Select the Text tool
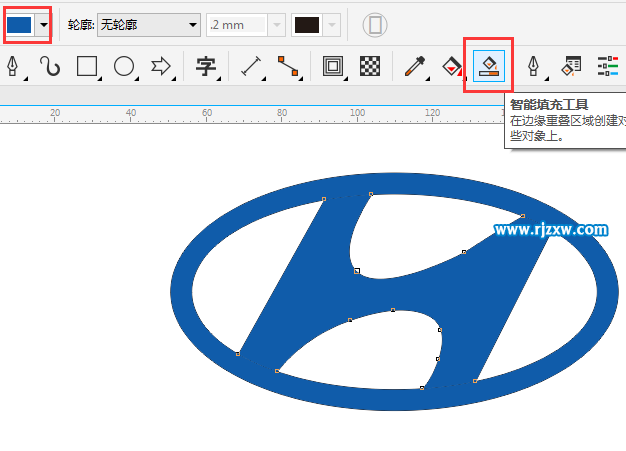This screenshot has height=451, width=626. 206,66
